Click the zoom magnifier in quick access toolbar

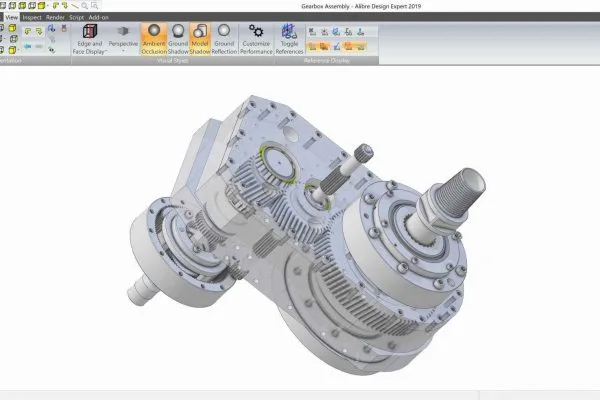(x=85, y=5)
